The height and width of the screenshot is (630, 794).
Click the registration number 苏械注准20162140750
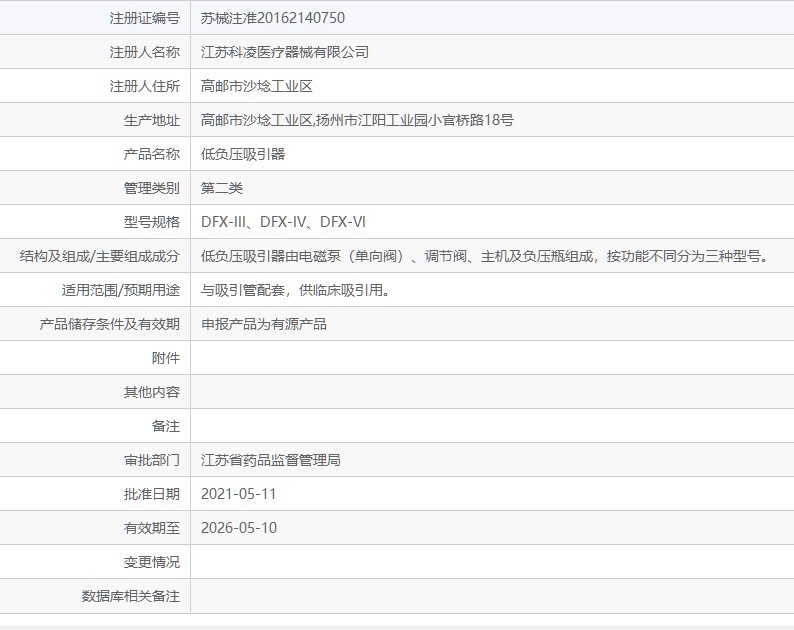(272, 18)
